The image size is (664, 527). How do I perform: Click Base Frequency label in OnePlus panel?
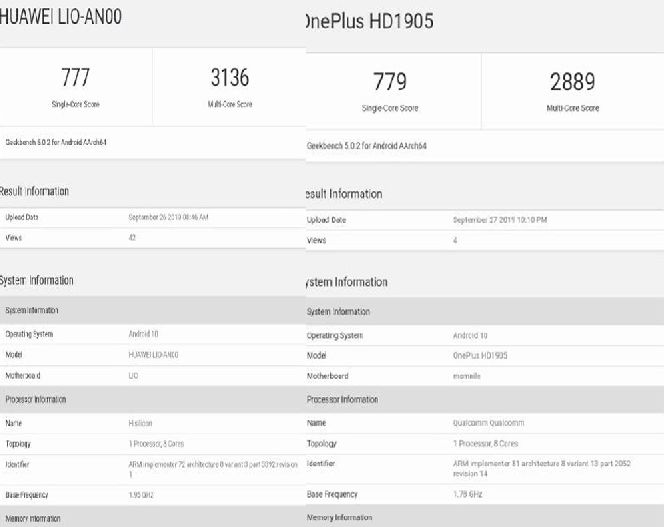(332, 494)
